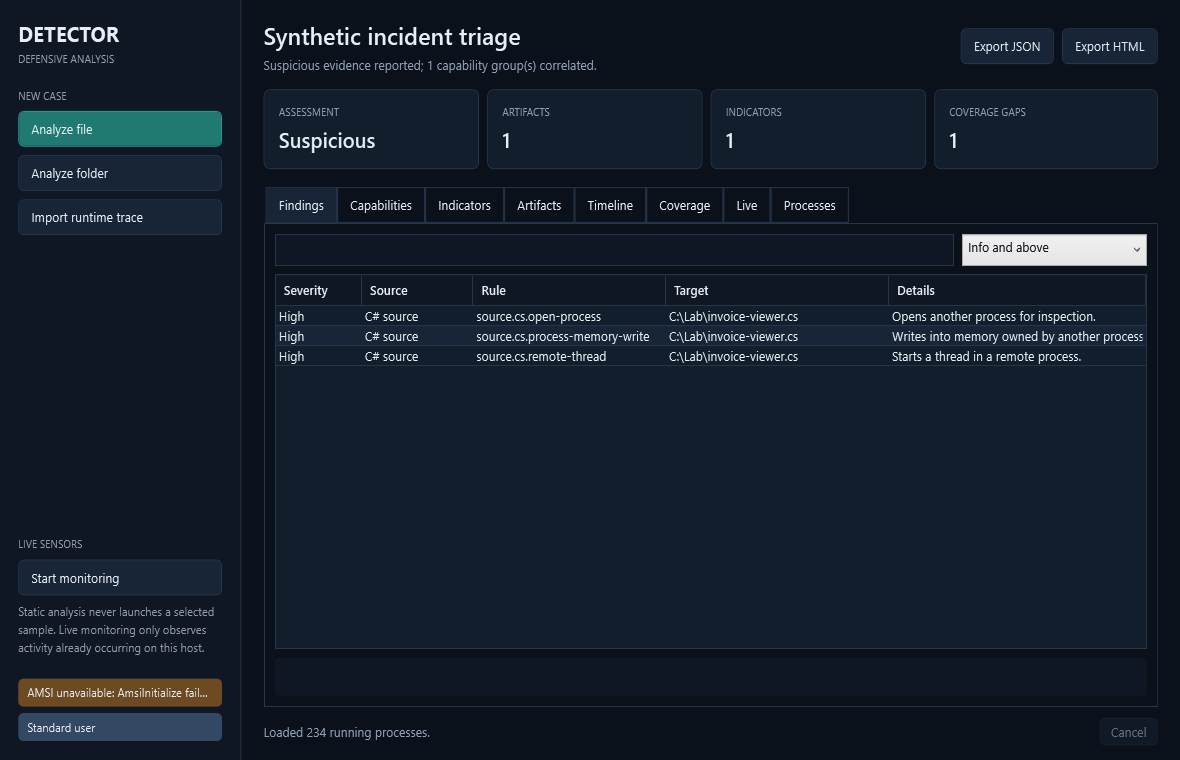Image resolution: width=1180 pixels, height=760 pixels.
Task: Select Import runtime trace
Action: click(x=120, y=217)
